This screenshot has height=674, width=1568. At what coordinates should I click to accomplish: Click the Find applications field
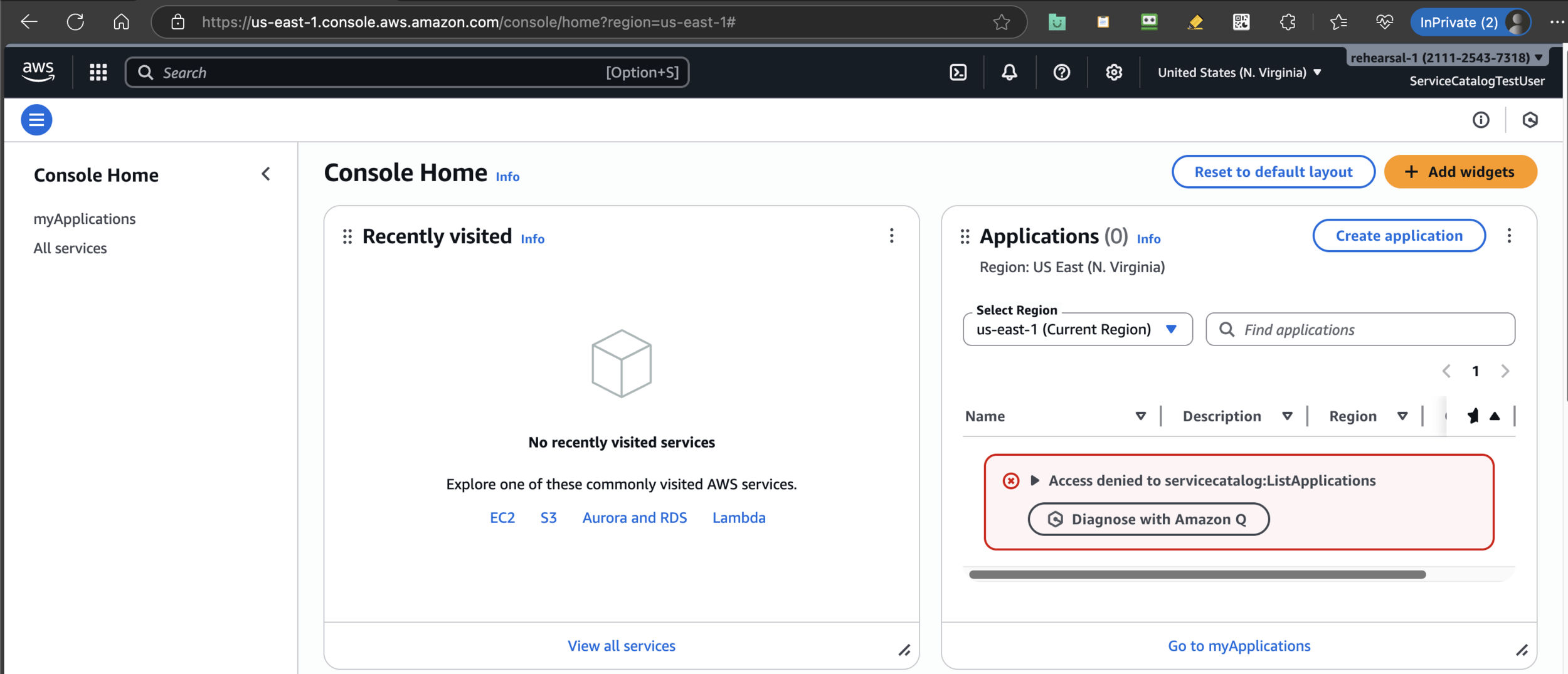click(x=1360, y=329)
